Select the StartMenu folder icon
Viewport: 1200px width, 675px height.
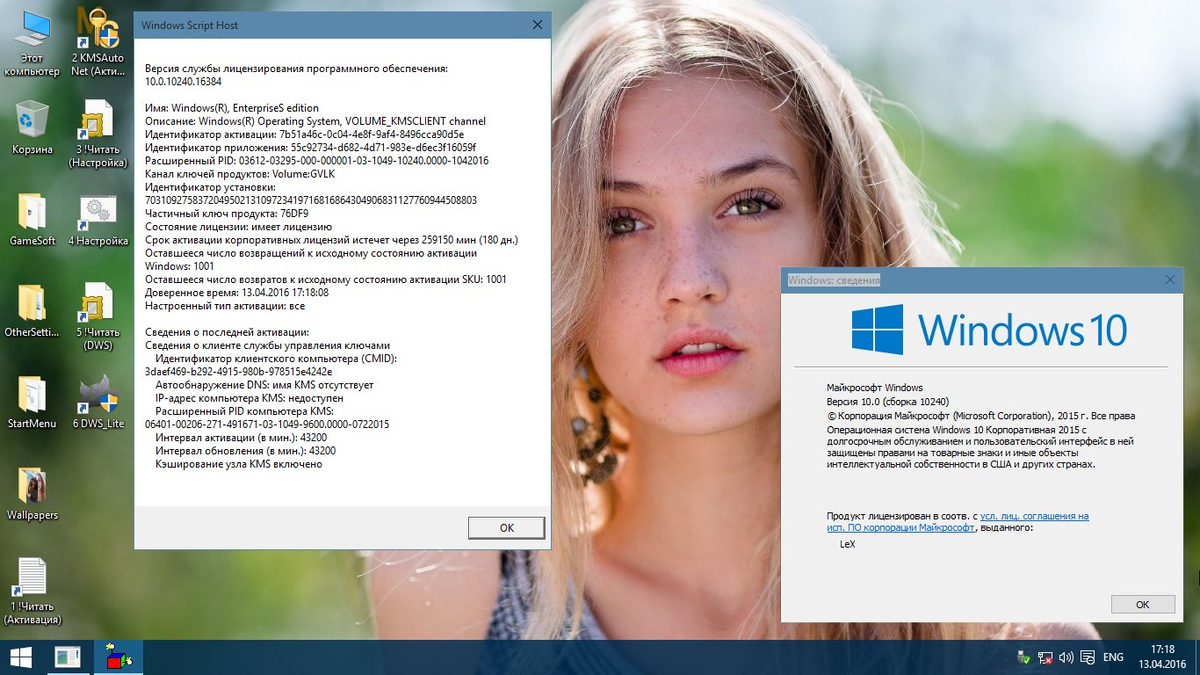(x=32, y=402)
